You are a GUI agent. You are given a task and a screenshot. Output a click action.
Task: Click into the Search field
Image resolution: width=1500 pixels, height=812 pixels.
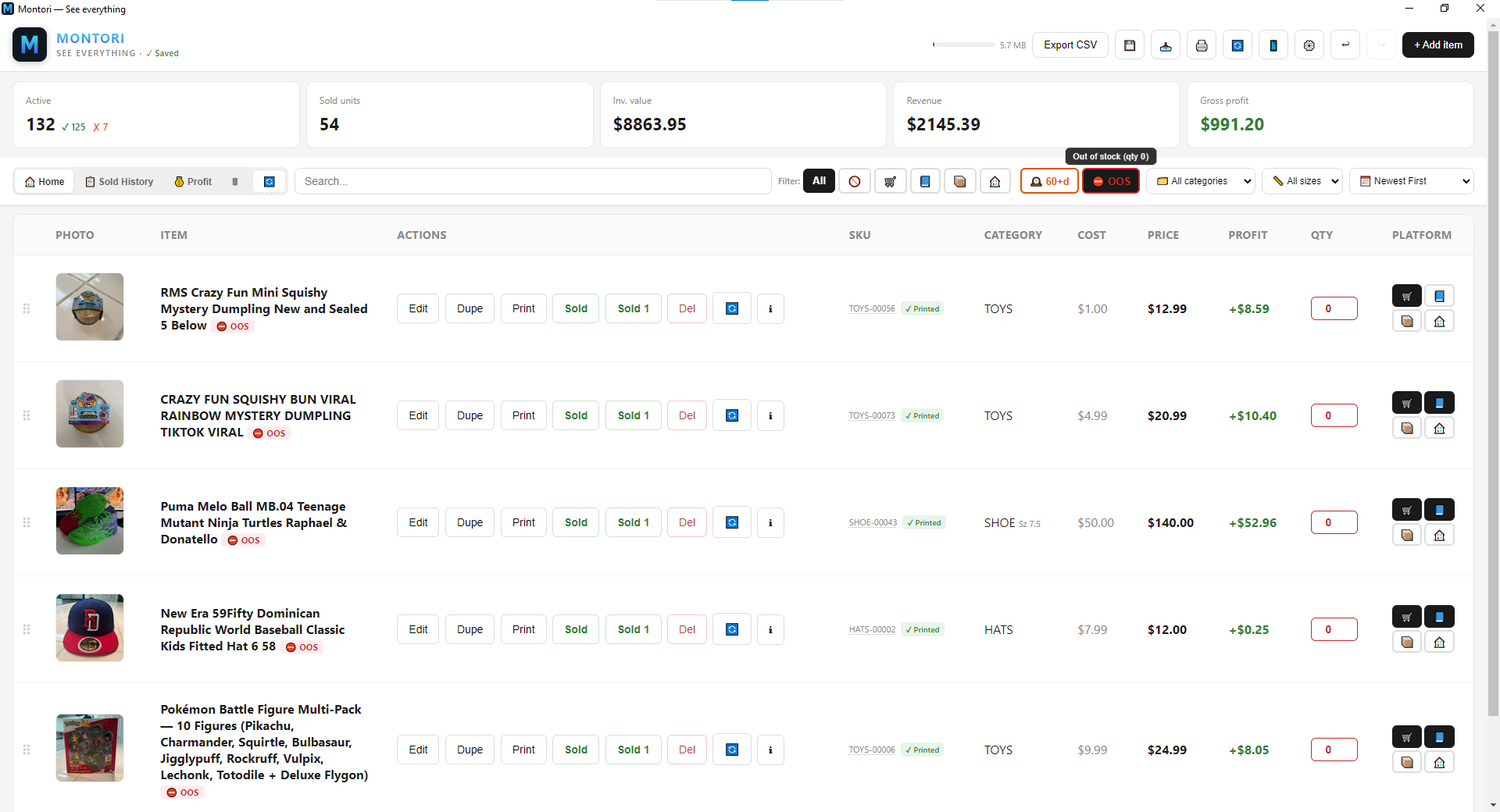coord(533,181)
